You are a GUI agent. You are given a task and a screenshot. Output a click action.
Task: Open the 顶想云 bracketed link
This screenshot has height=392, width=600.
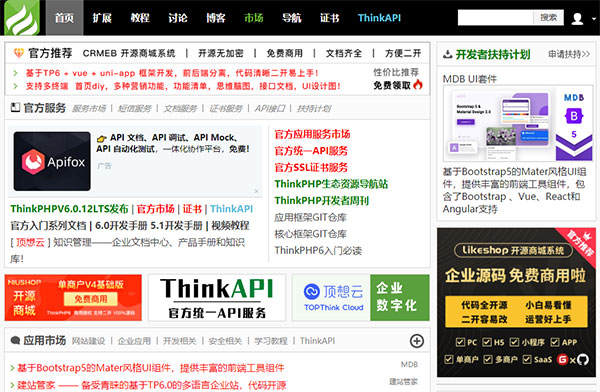(x=30, y=242)
